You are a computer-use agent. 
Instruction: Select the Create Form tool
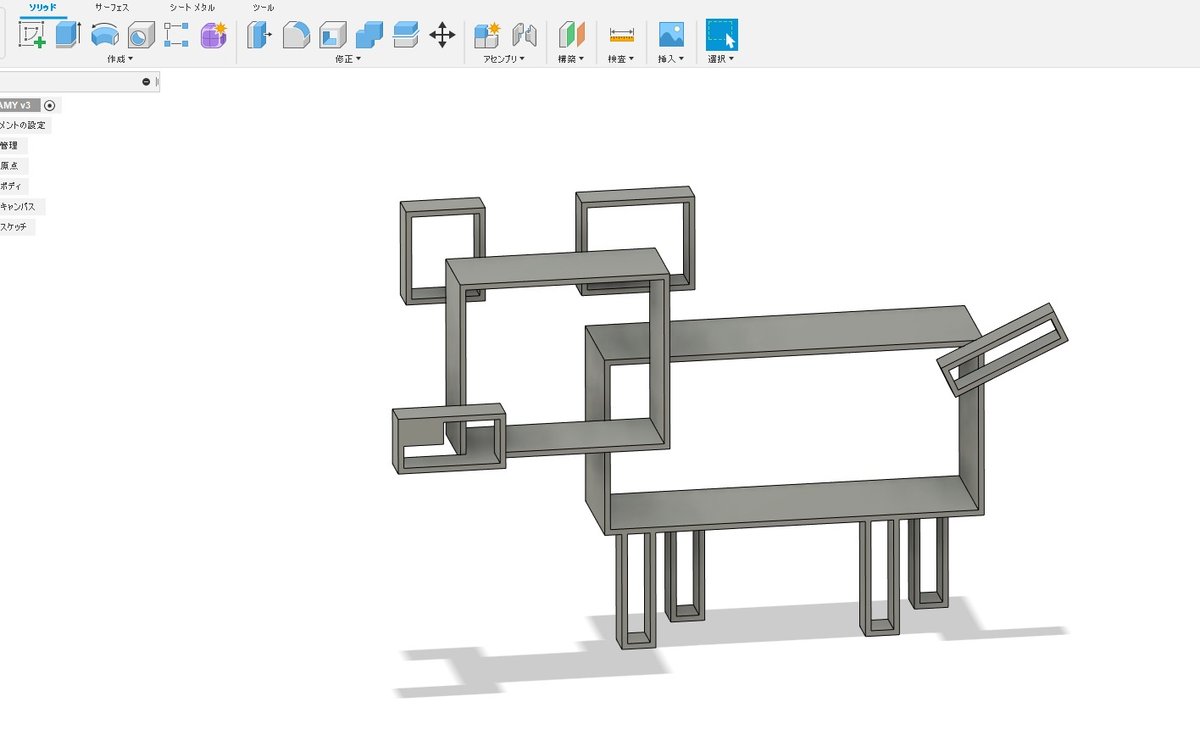click(213, 35)
